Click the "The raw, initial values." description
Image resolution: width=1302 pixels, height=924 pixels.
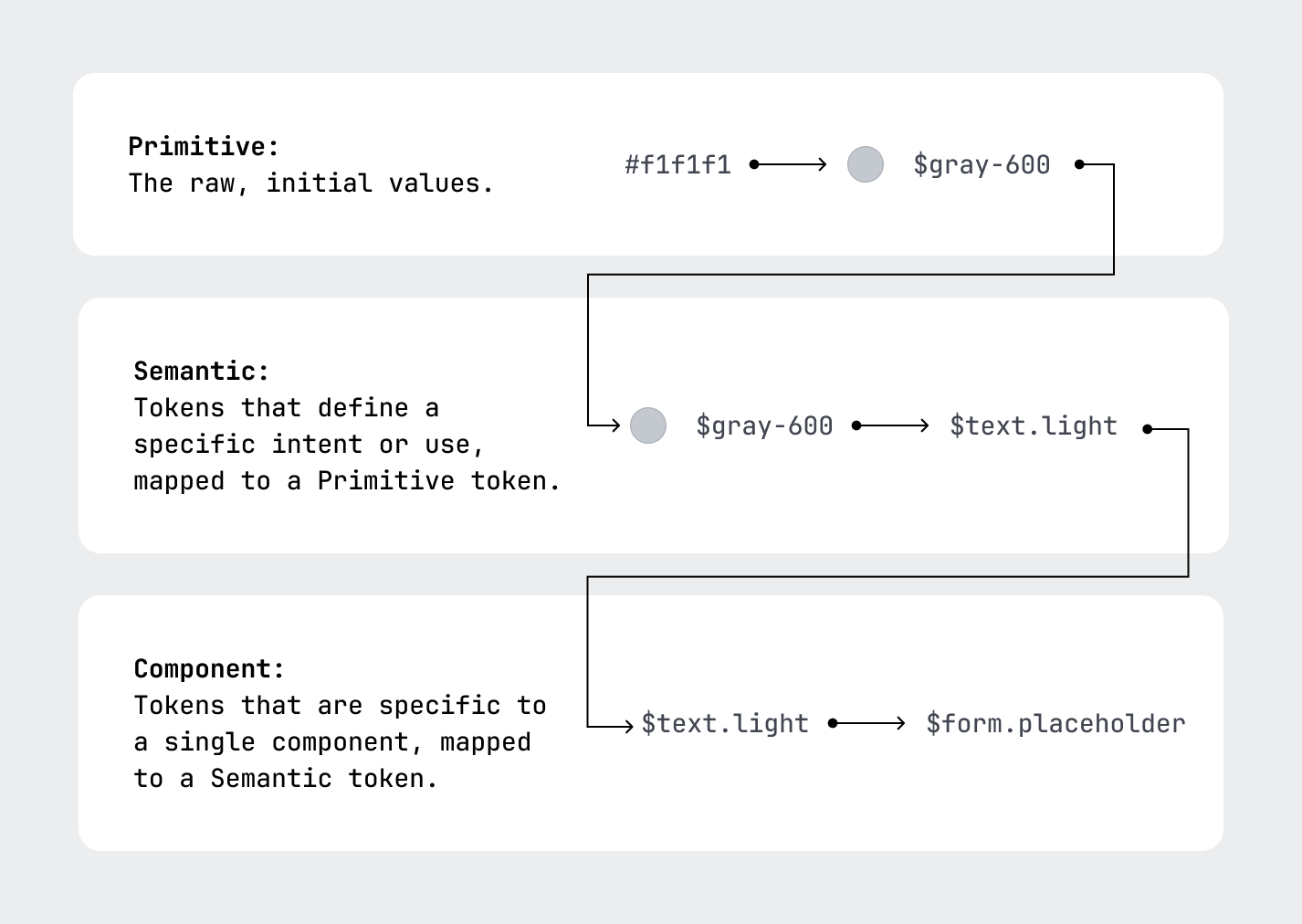311,184
